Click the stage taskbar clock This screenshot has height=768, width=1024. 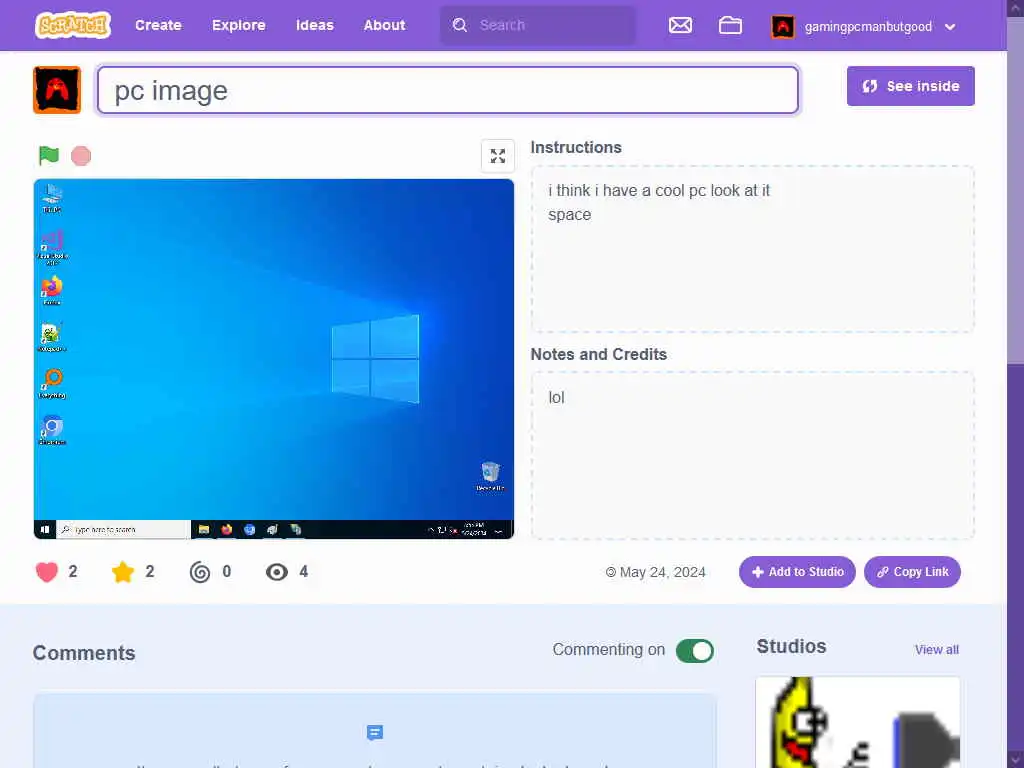[x=474, y=529]
